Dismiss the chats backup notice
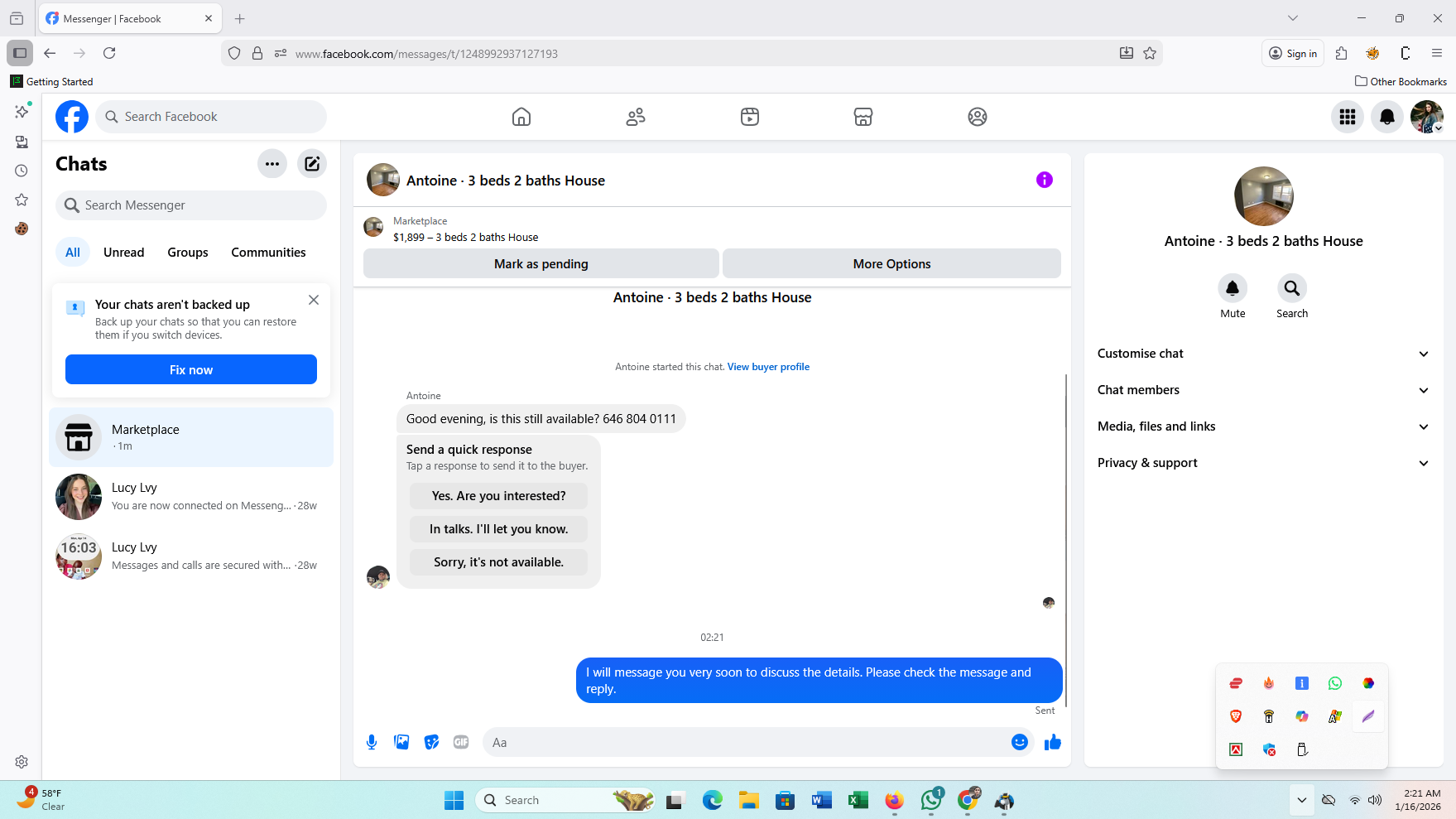Viewport: 1456px width, 819px height. tap(314, 300)
